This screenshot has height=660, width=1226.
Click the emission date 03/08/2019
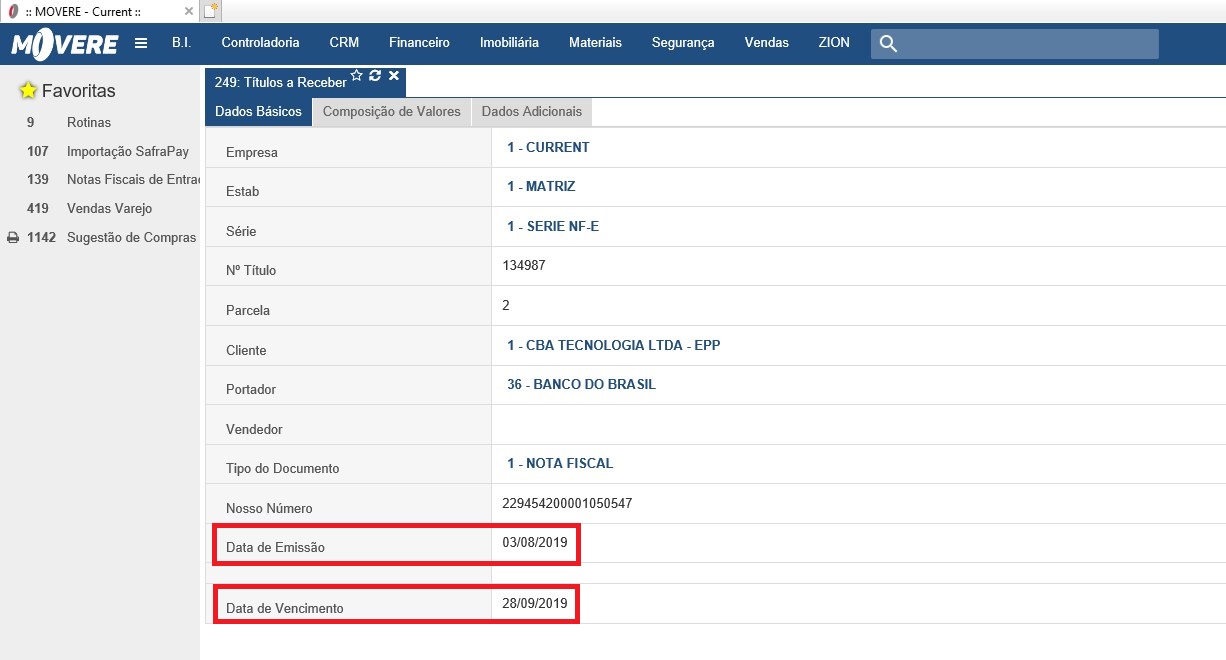tap(535, 543)
